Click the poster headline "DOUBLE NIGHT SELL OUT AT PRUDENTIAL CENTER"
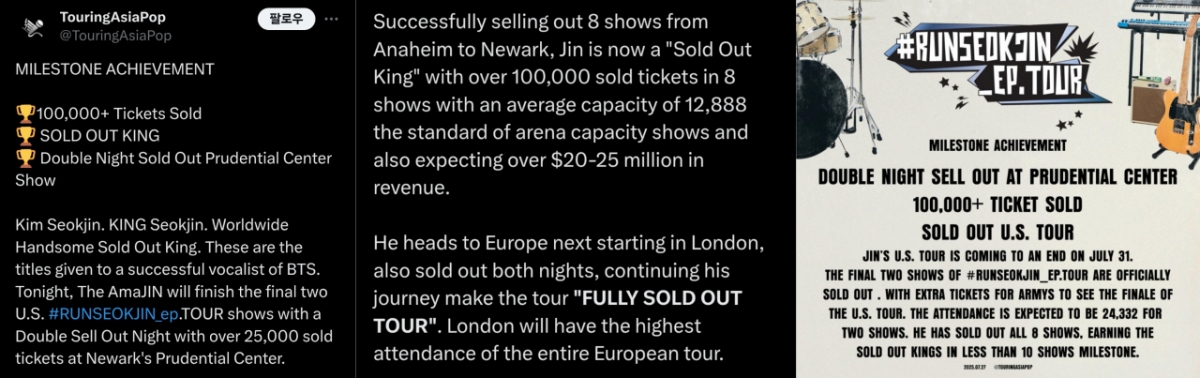The height and width of the screenshot is (378, 1200). click(998, 177)
